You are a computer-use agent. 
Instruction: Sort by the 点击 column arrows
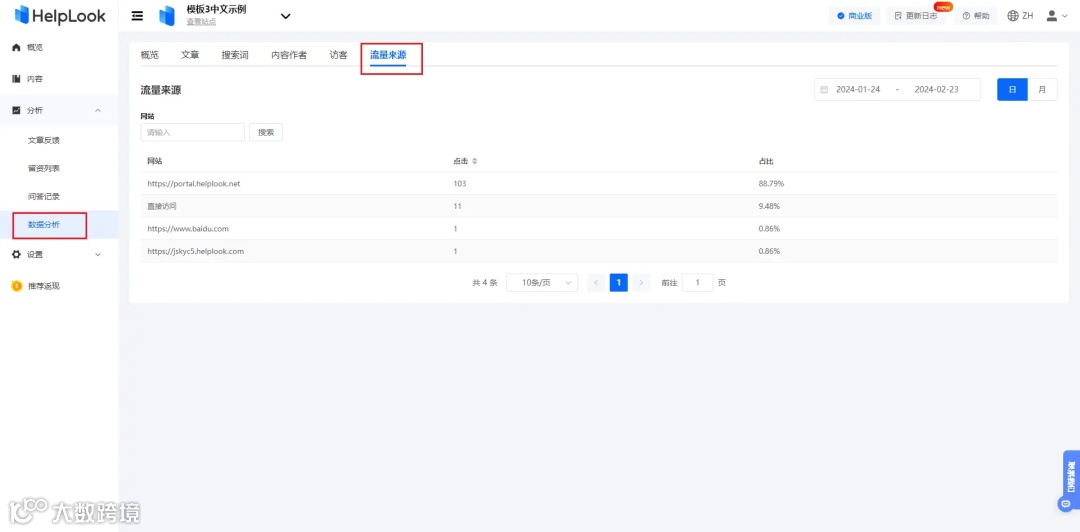(475, 161)
